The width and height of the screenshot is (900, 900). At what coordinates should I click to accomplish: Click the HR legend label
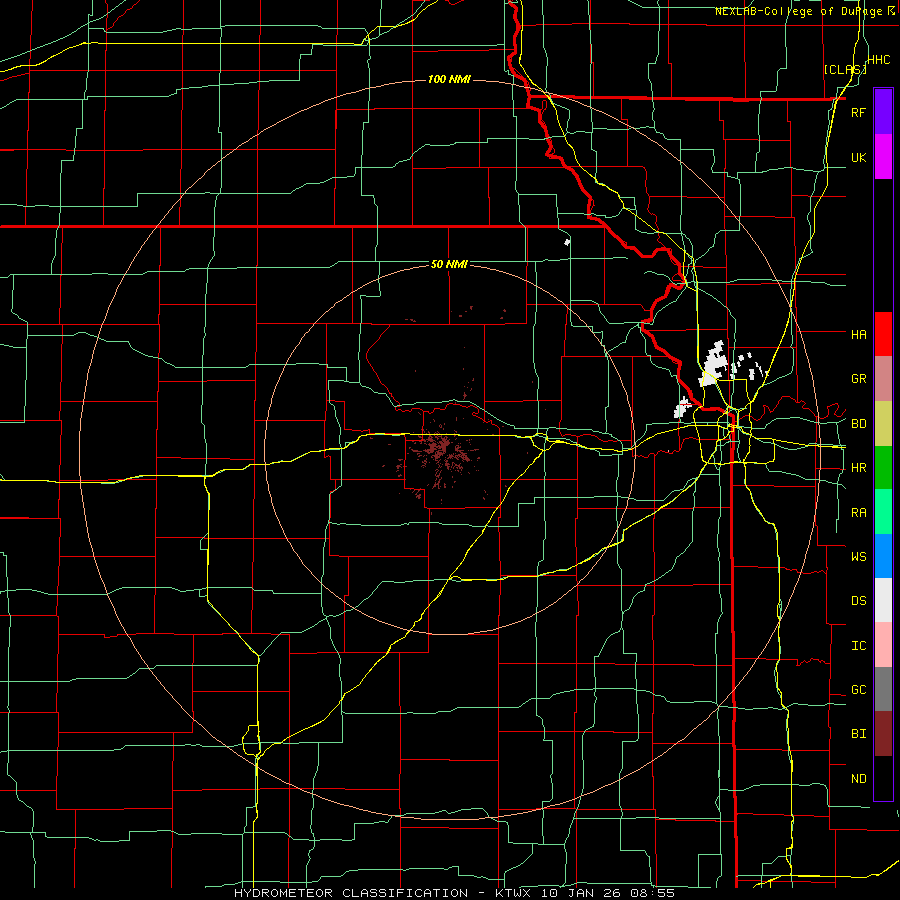[x=858, y=468]
